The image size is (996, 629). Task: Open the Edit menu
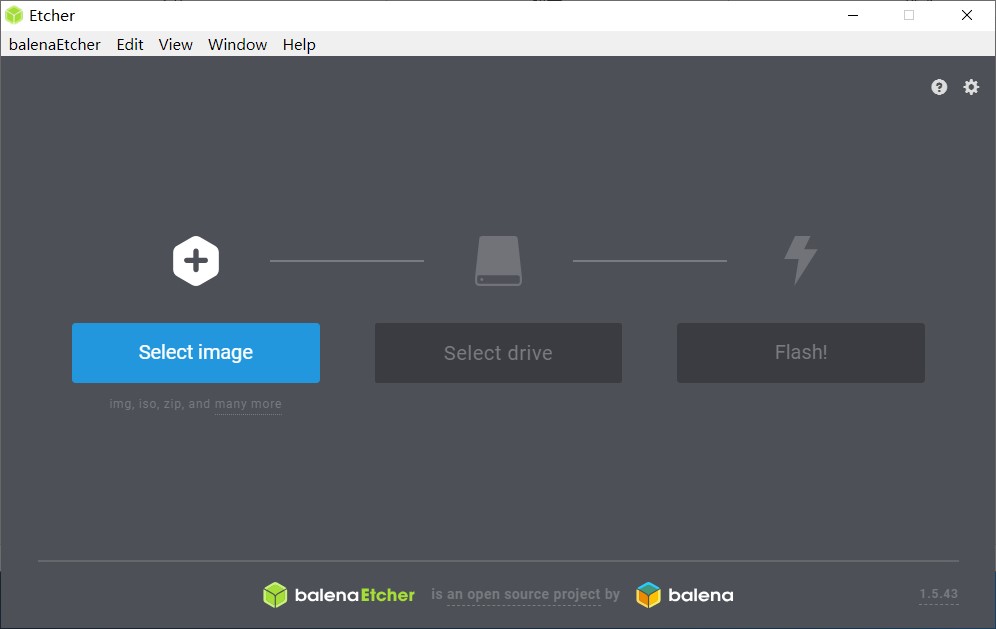[x=130, y=44]
